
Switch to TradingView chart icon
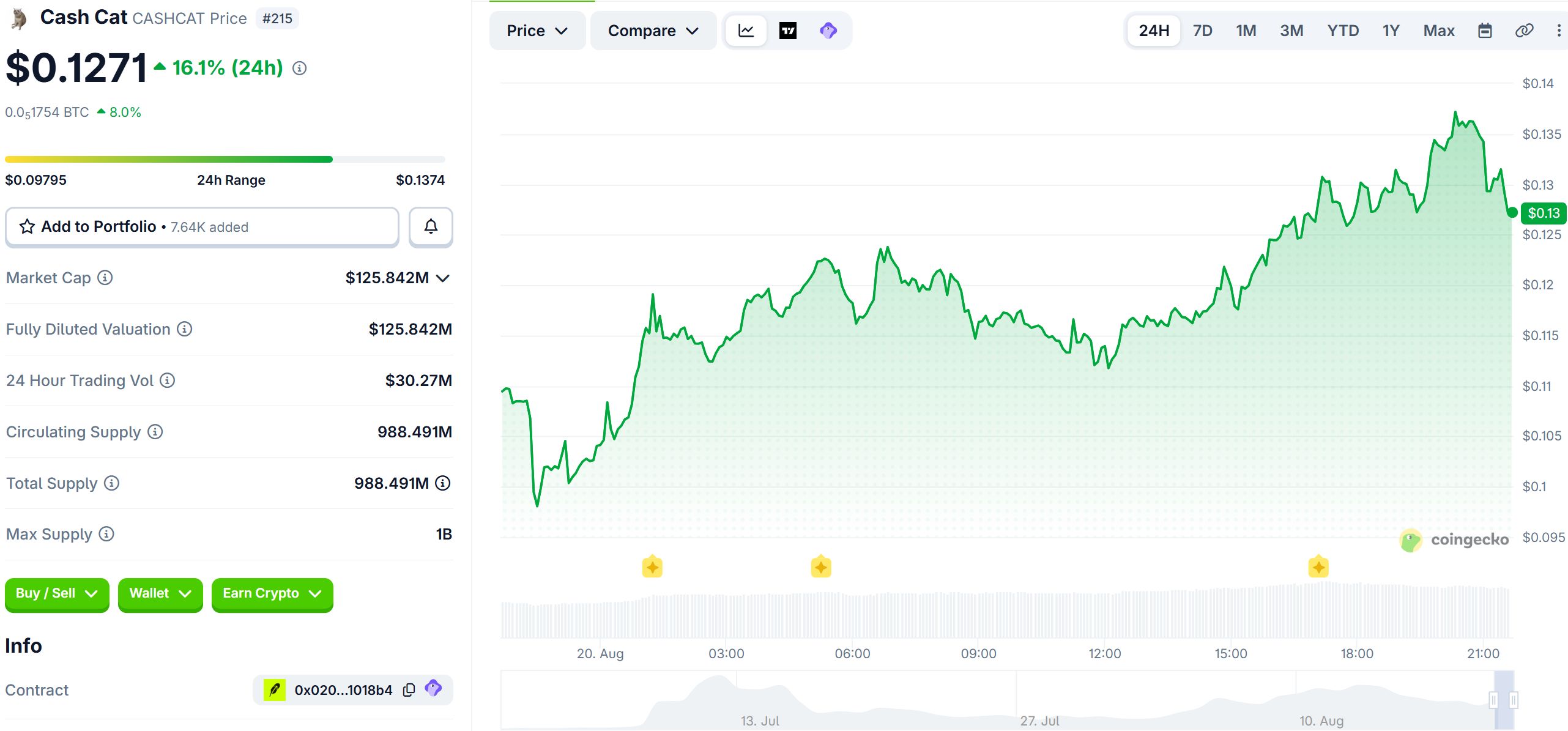(787, 31)
